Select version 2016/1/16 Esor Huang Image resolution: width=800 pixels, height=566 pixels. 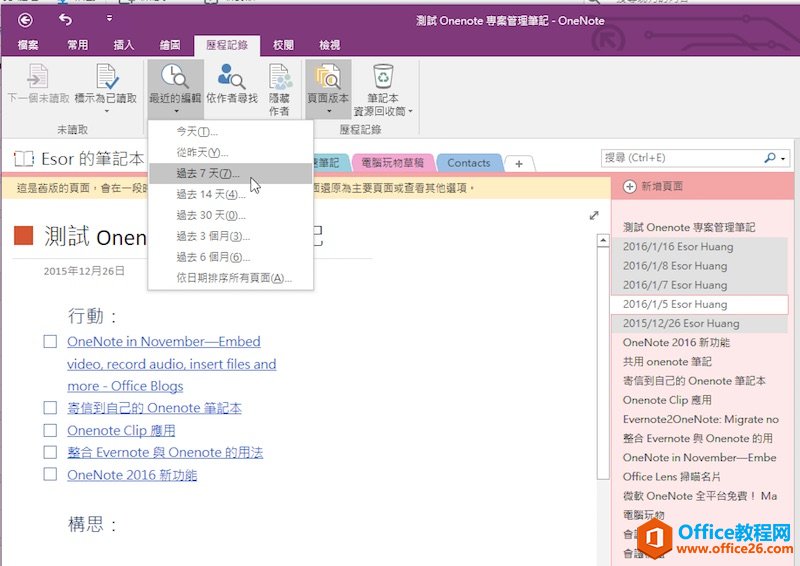699,247
